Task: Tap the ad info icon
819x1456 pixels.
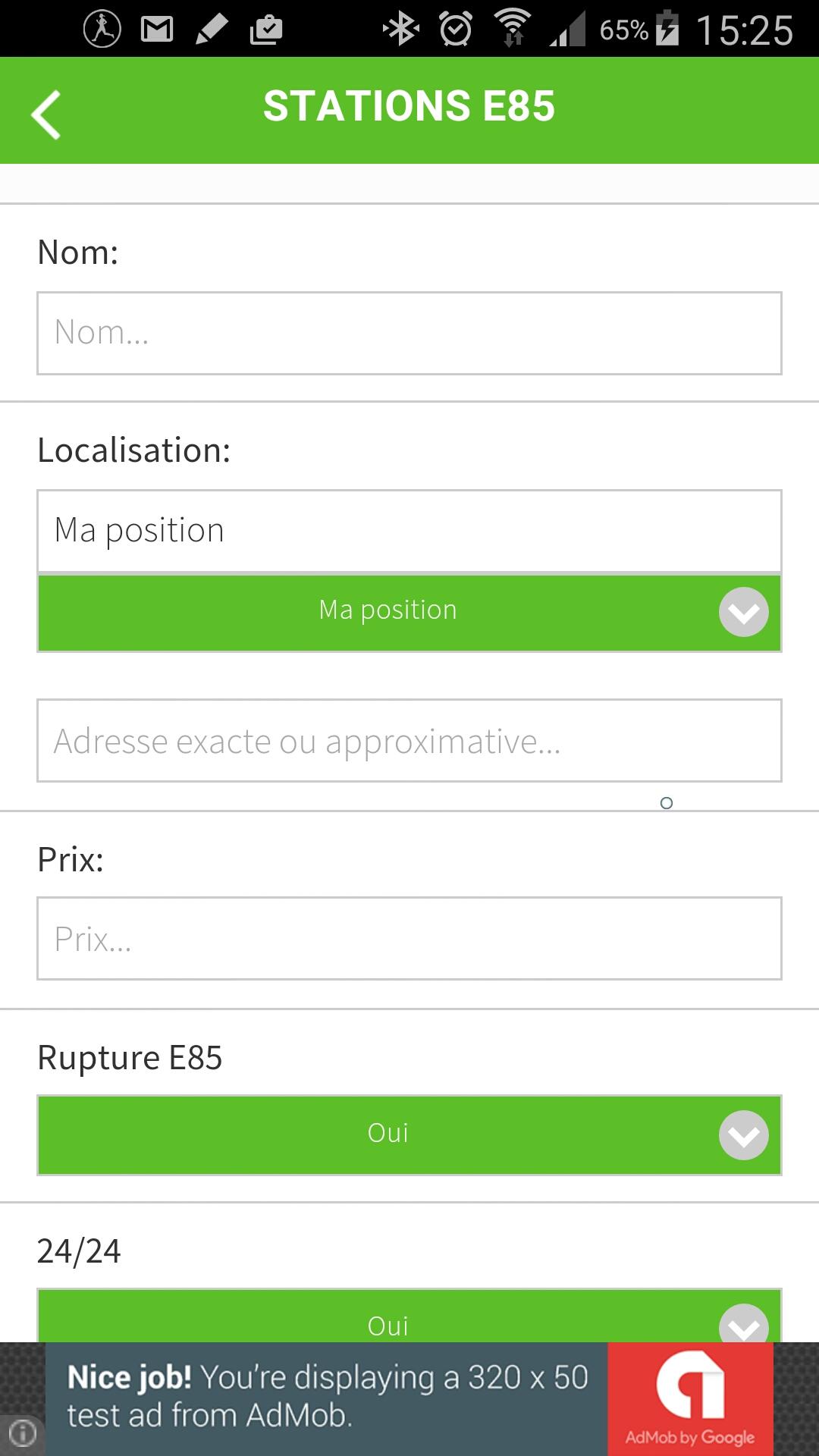Action: [23, 1433]
